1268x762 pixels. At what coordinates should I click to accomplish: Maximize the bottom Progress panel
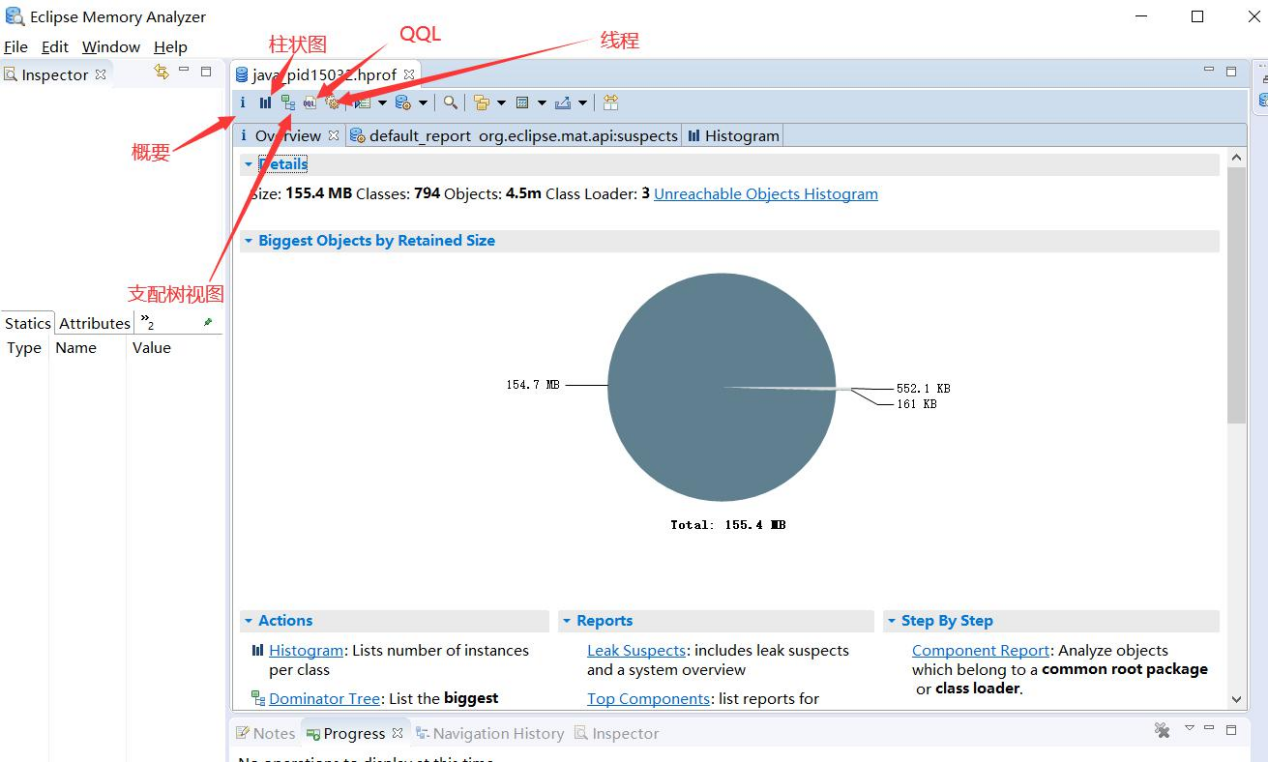[1231, 730]
